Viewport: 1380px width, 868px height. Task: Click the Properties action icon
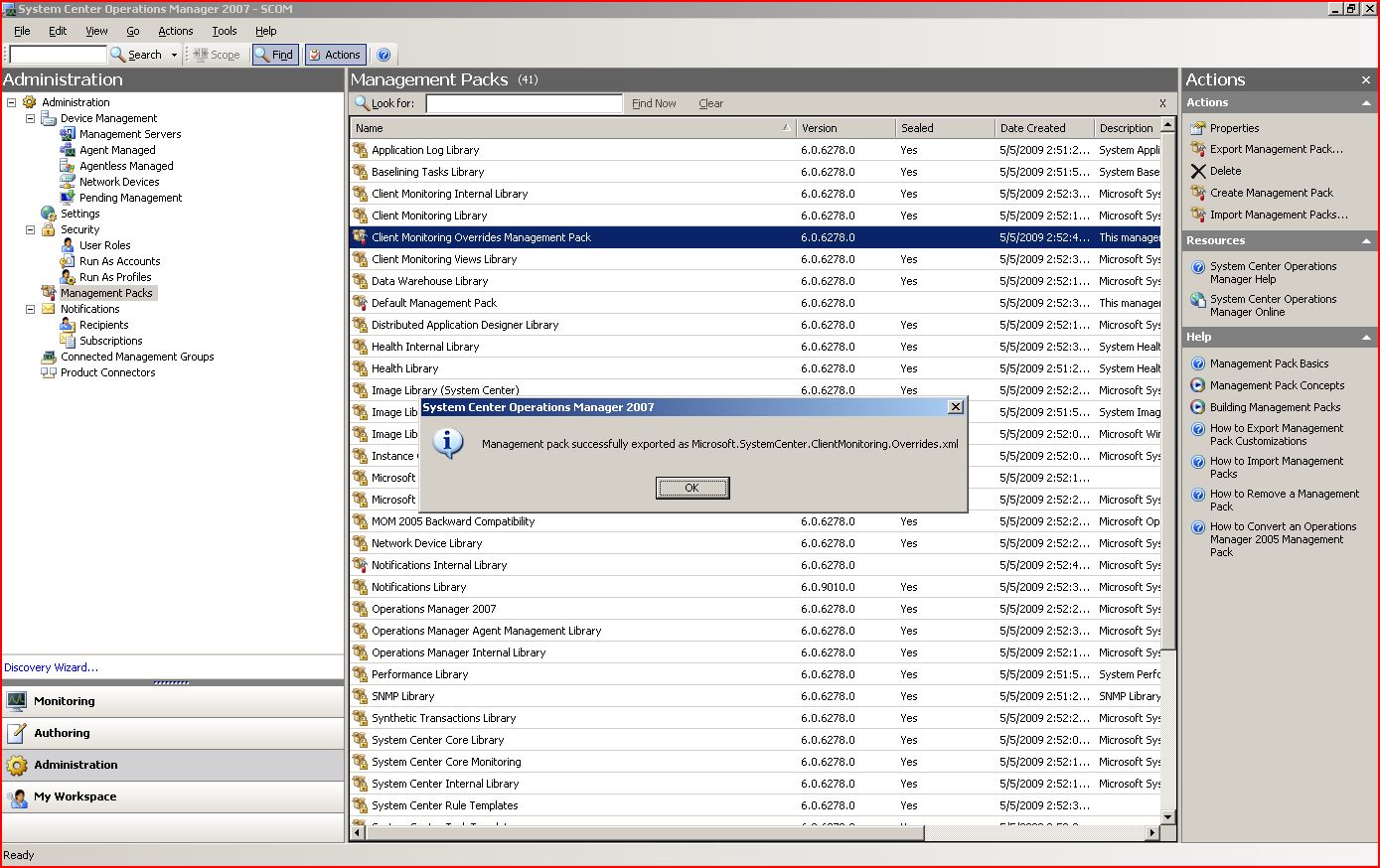1198,128
